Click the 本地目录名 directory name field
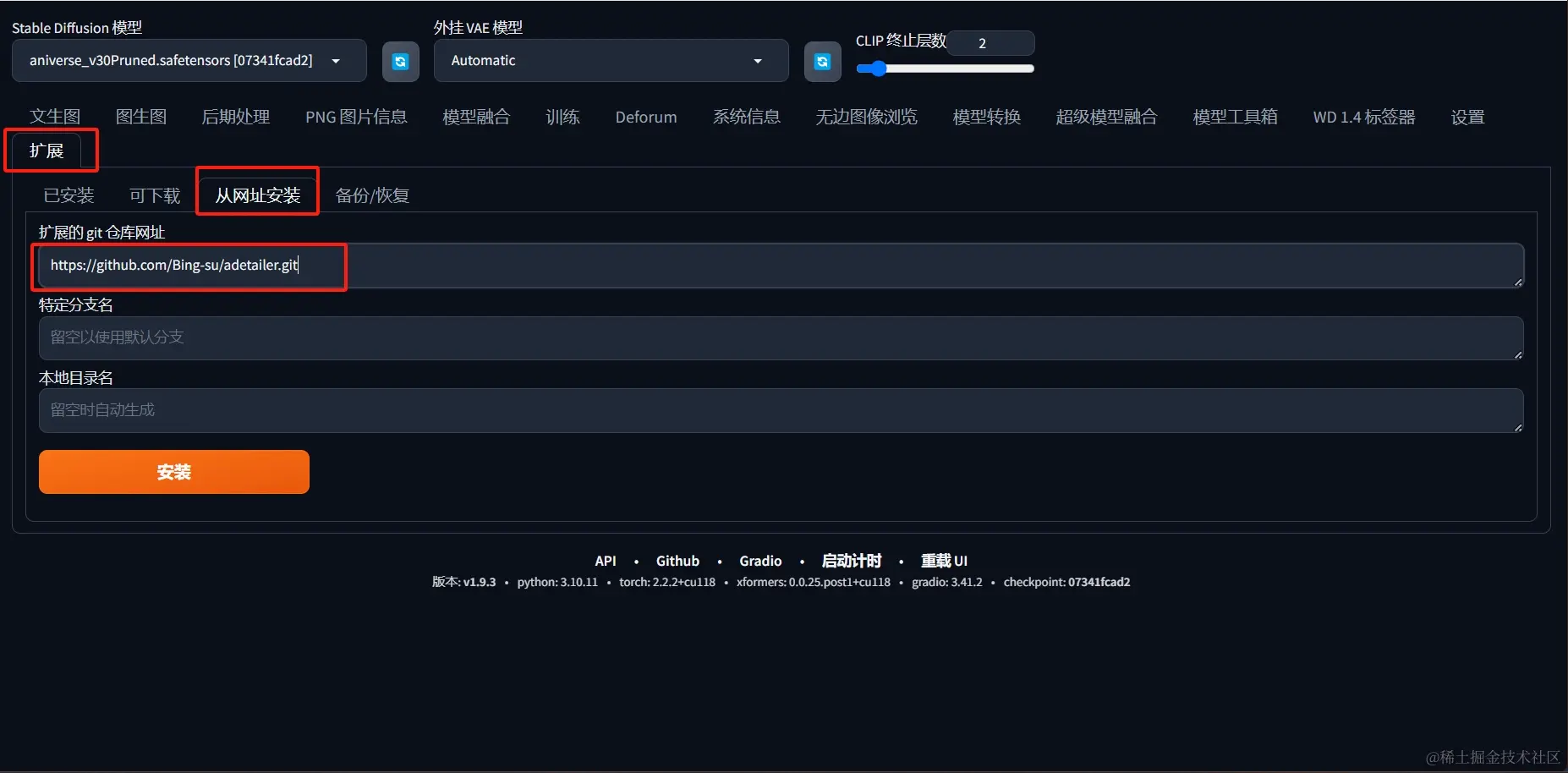Viewport: 1568px width, 773px height. point(781,410)
